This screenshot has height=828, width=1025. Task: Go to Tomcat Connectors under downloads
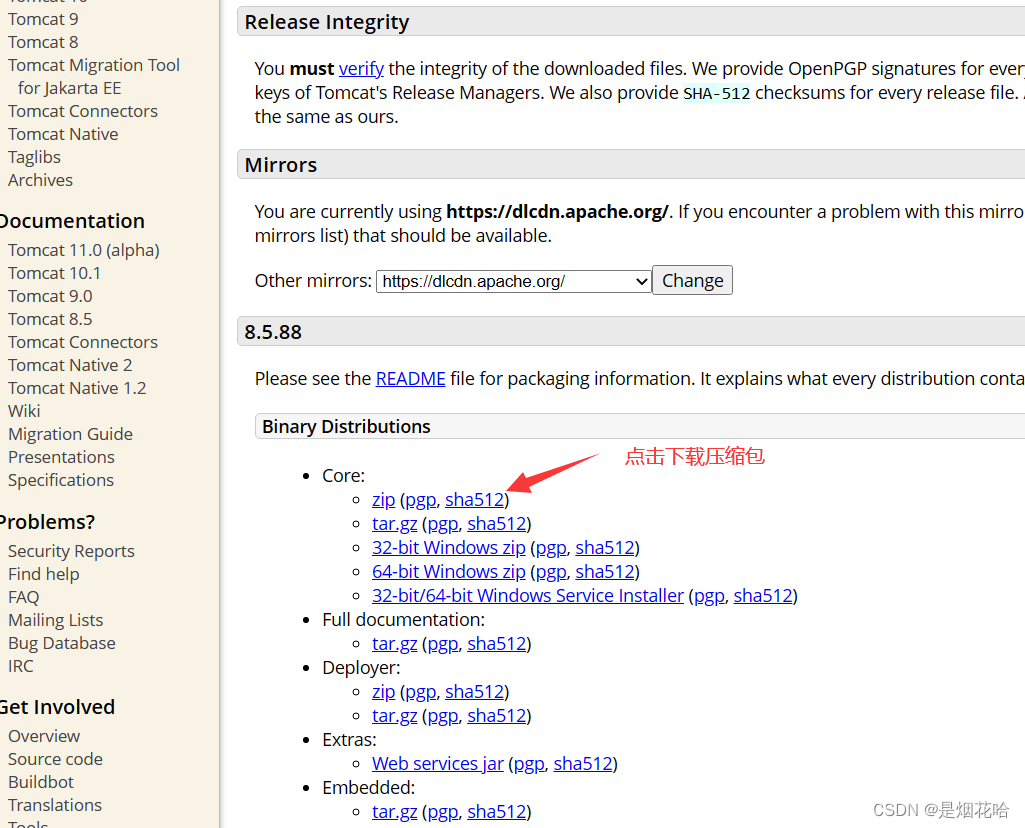[83, 111]
